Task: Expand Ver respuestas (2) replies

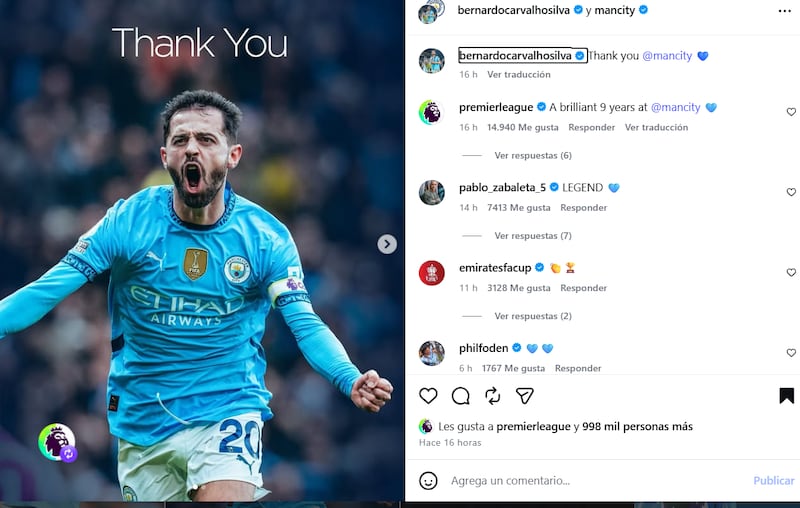Action: click(x=533, y=316)
